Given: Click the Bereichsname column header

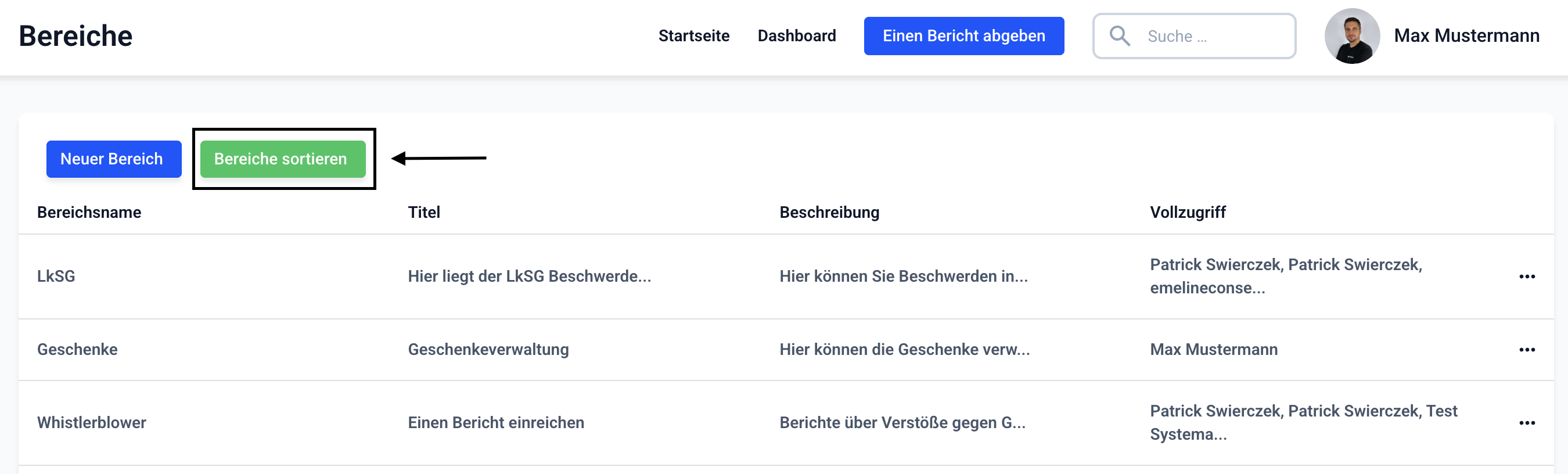Looking at the screenshot, I should coord(89,213).
